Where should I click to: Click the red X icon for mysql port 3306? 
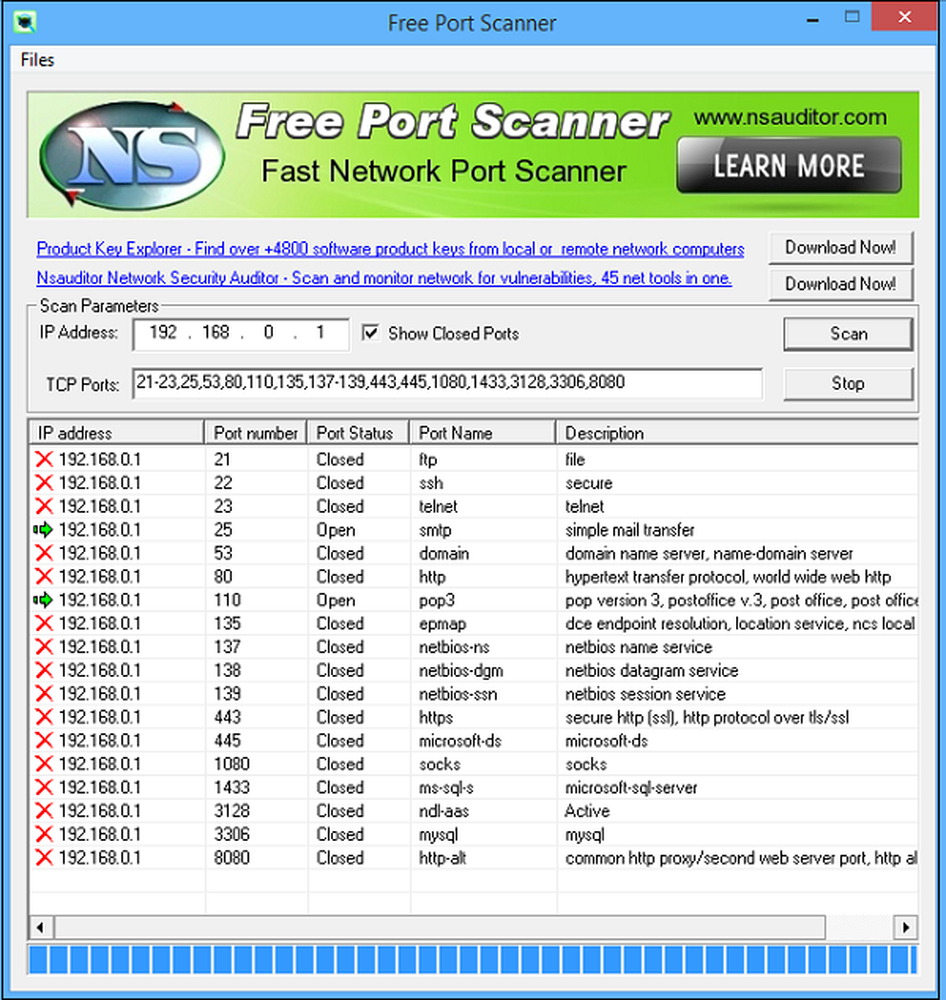coord(44,834)
